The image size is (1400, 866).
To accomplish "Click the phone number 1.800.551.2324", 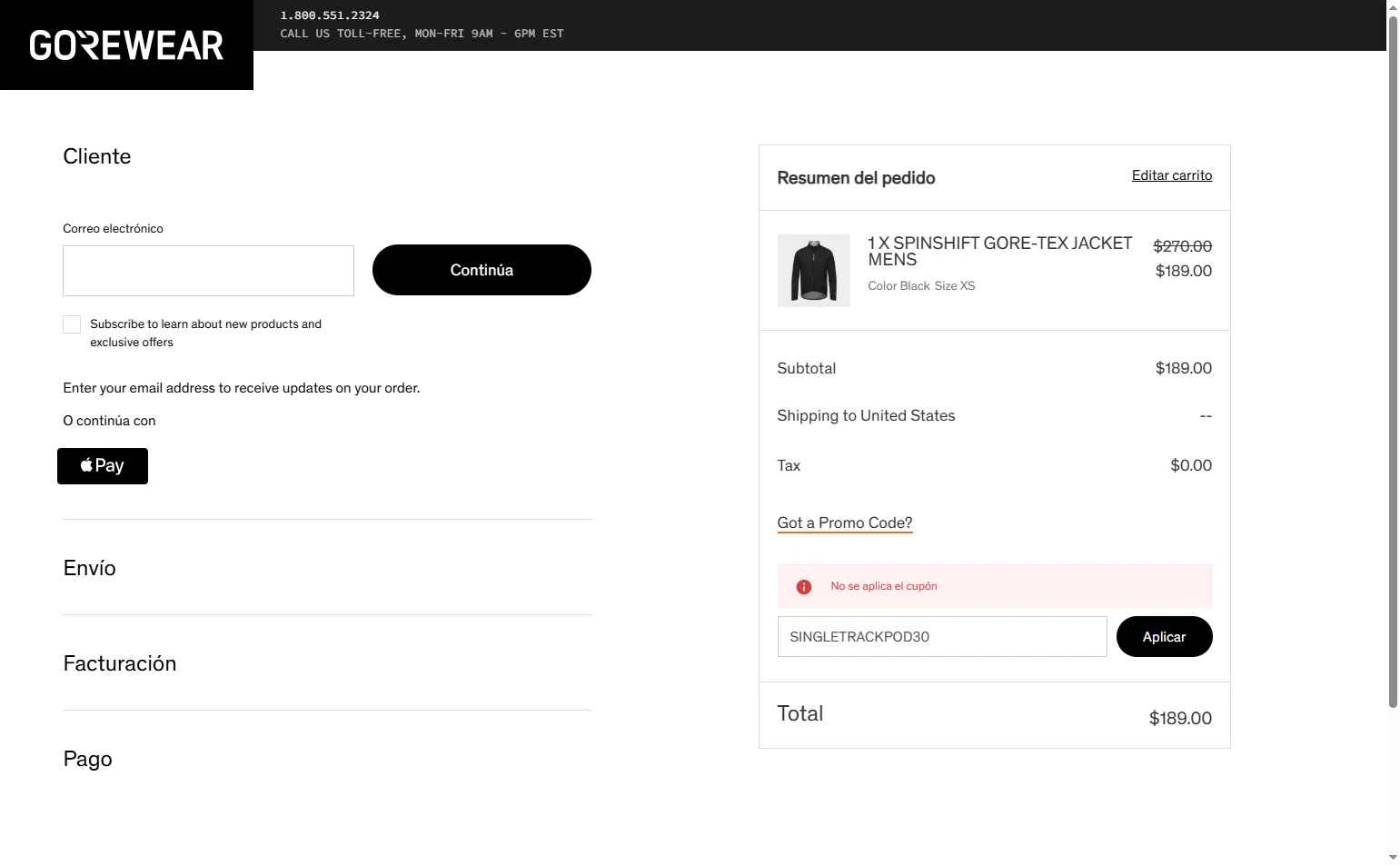I will (330, 15).
